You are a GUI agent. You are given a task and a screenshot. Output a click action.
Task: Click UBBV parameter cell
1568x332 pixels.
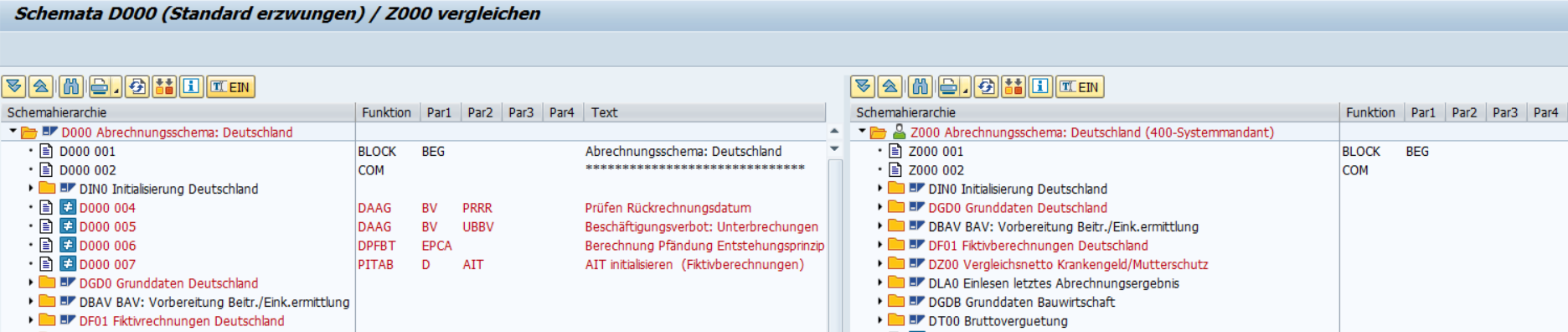(x=478, y=226)
